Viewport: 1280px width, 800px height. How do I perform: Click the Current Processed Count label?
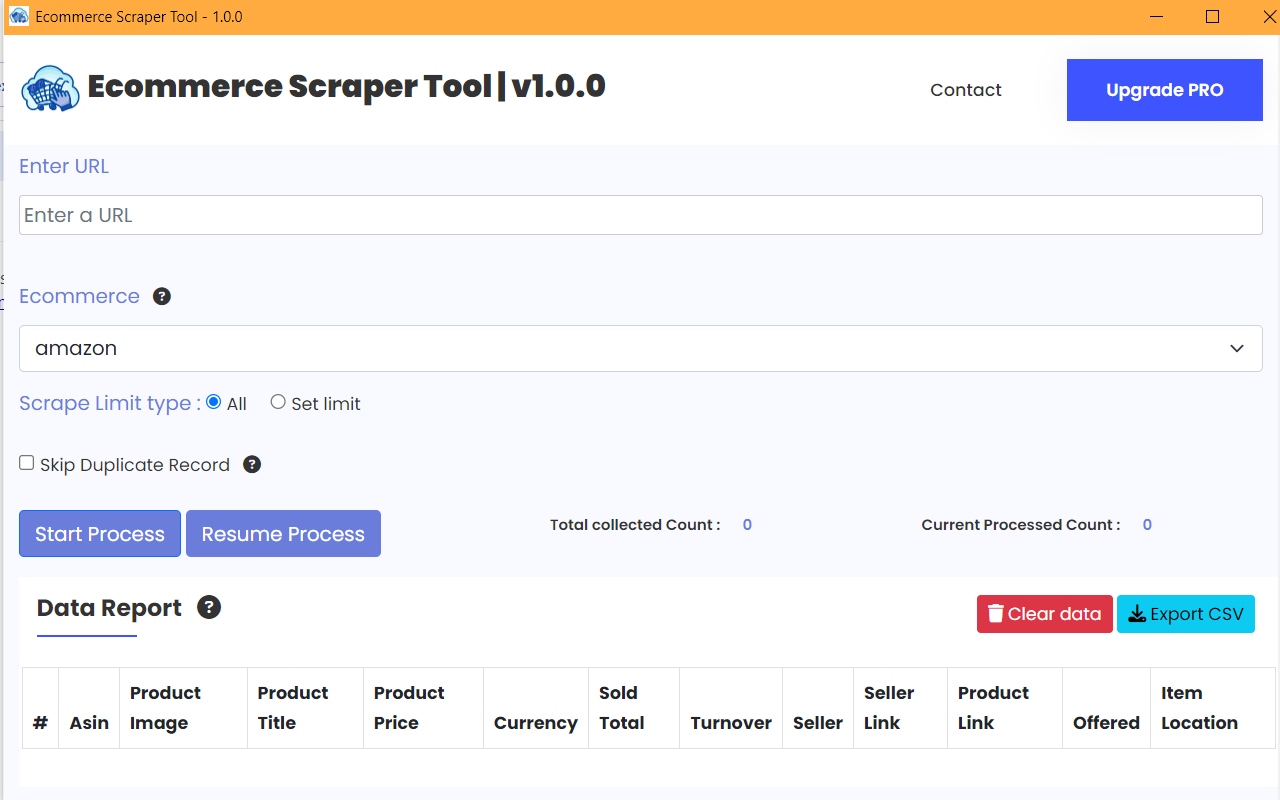pyautogui.click(x=1021, y=525)
